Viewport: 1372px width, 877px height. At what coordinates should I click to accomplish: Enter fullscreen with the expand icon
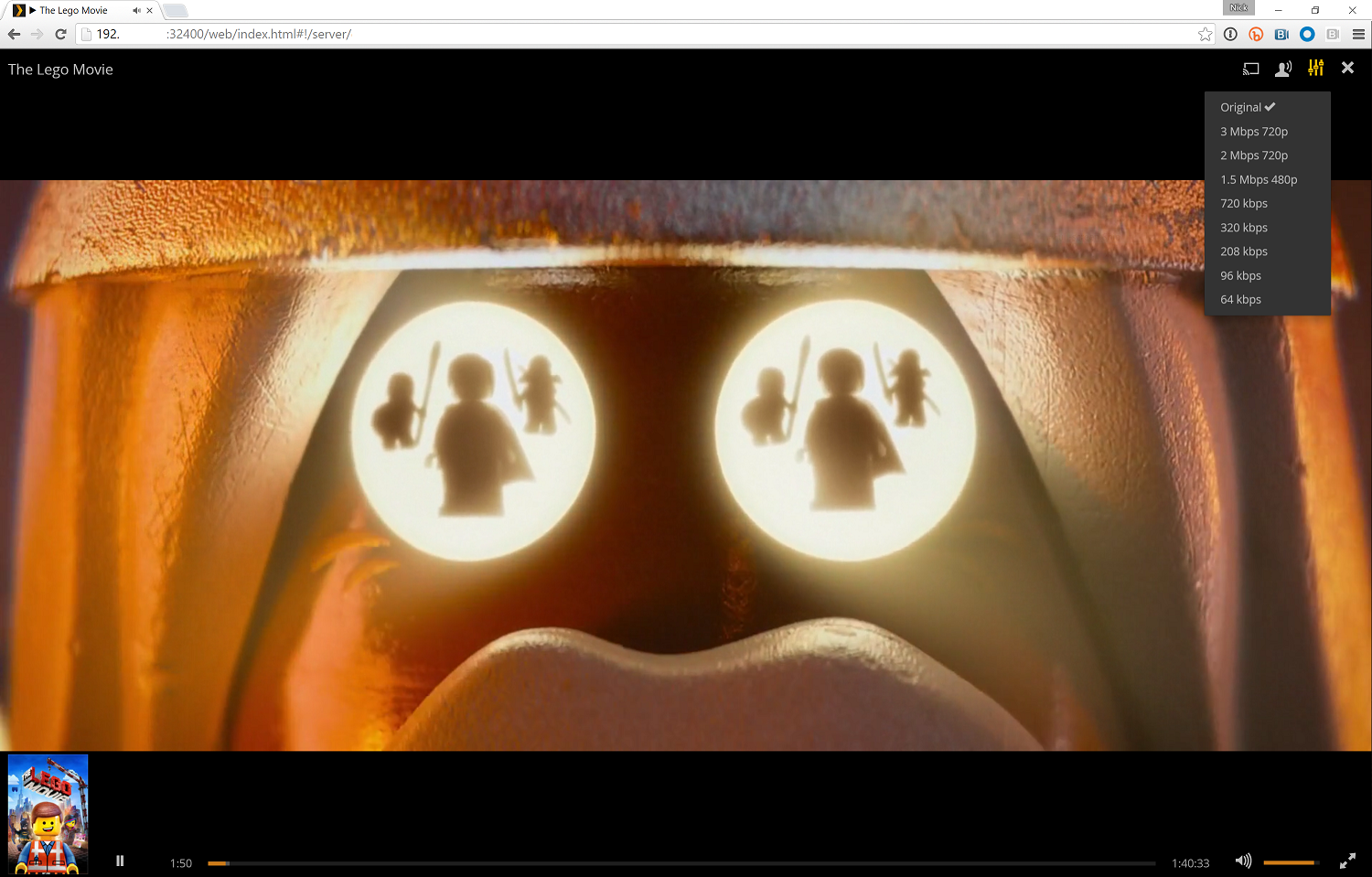coord(1347,861)
